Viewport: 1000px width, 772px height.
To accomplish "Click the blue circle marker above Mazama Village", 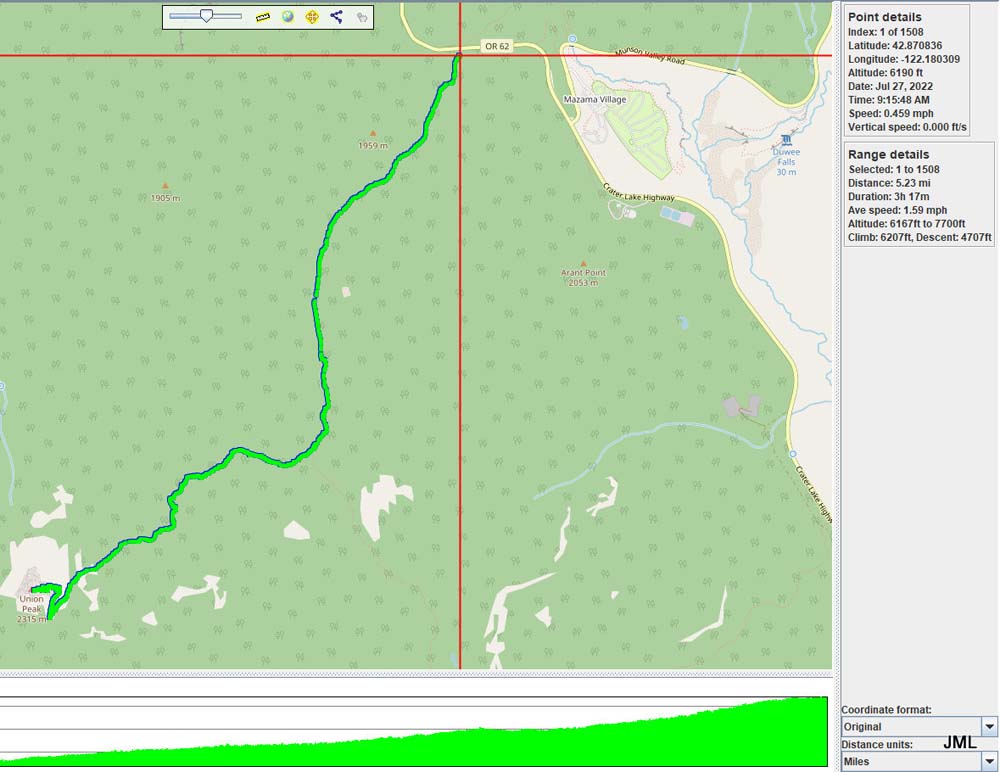I will 572,40.
